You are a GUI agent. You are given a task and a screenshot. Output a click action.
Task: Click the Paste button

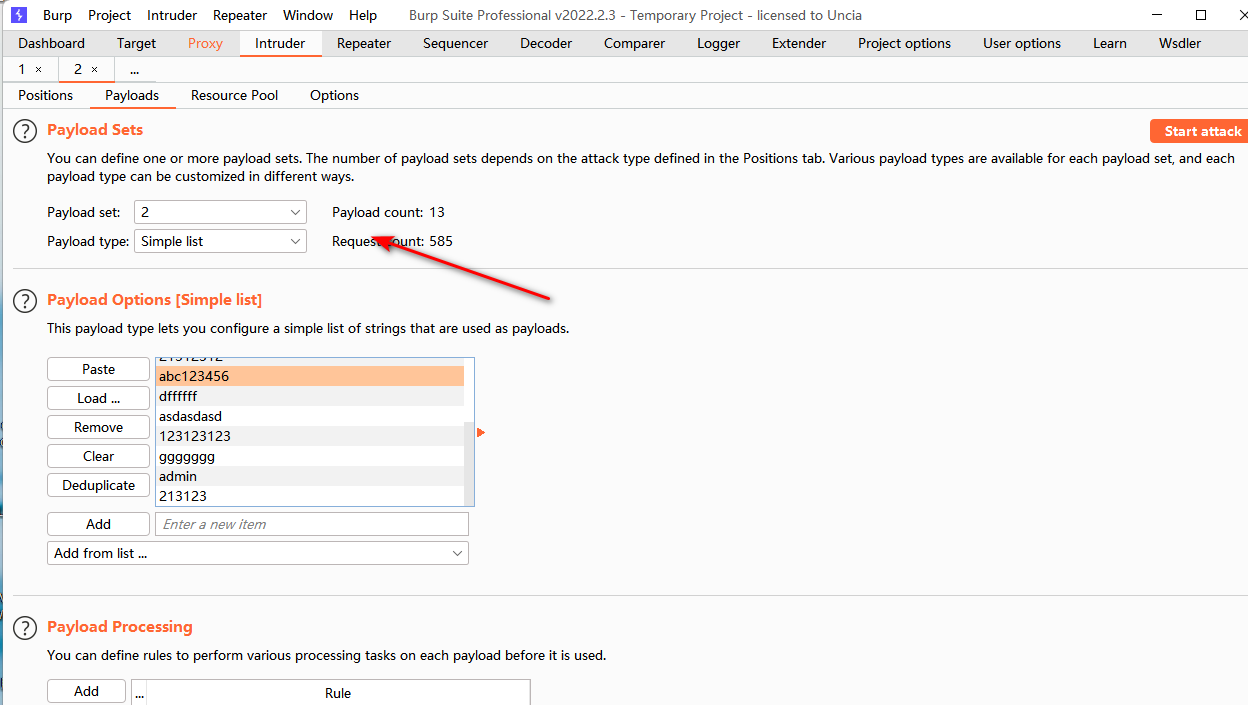click(98, 369)
